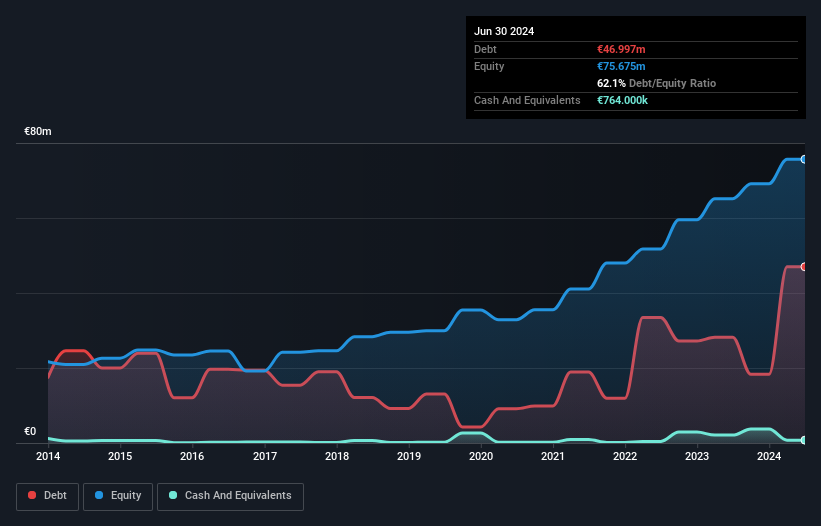821x526 pixels.
Task: Select the Debt endpoint marker on the chart
Action: tap(804, 267)
